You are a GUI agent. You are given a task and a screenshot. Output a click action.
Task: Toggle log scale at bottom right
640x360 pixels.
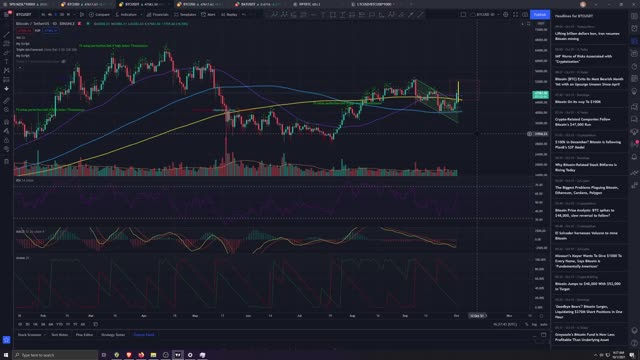tap(534, 324)
